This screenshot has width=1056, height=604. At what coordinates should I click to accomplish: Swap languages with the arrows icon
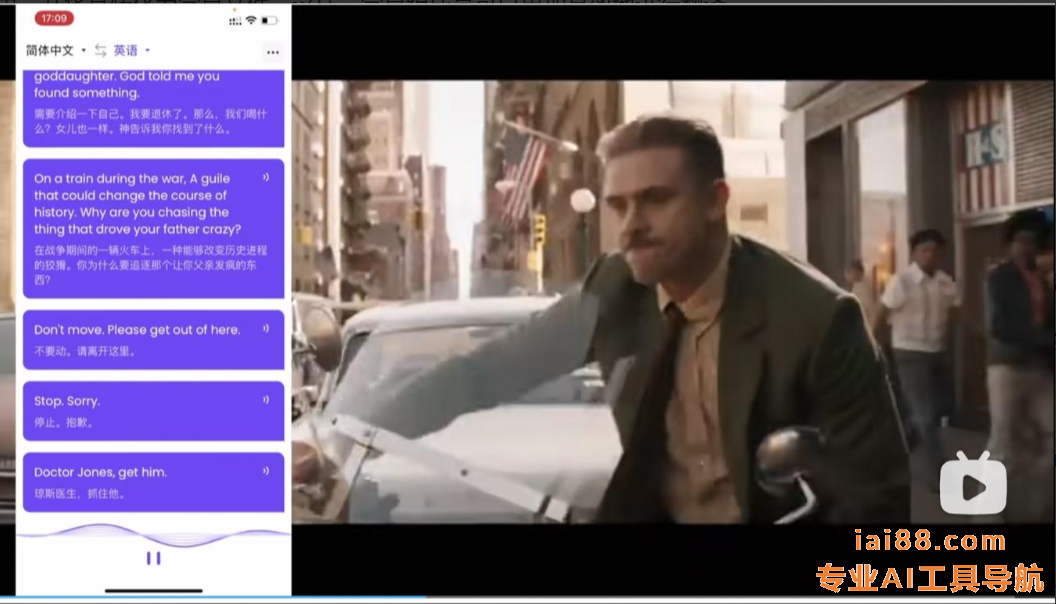click(100, 51)
